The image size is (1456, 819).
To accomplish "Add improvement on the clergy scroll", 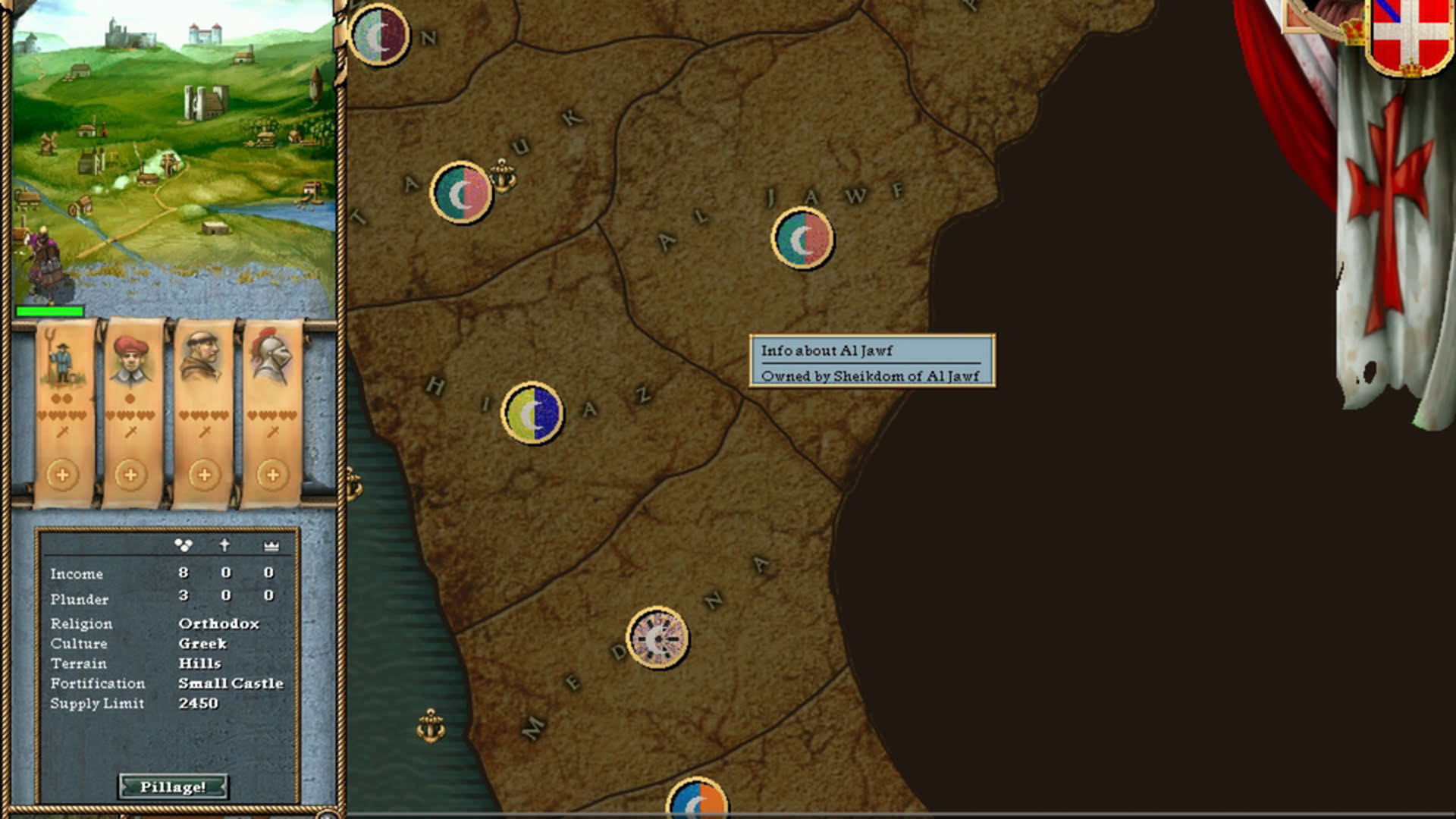I will (204, 475).
